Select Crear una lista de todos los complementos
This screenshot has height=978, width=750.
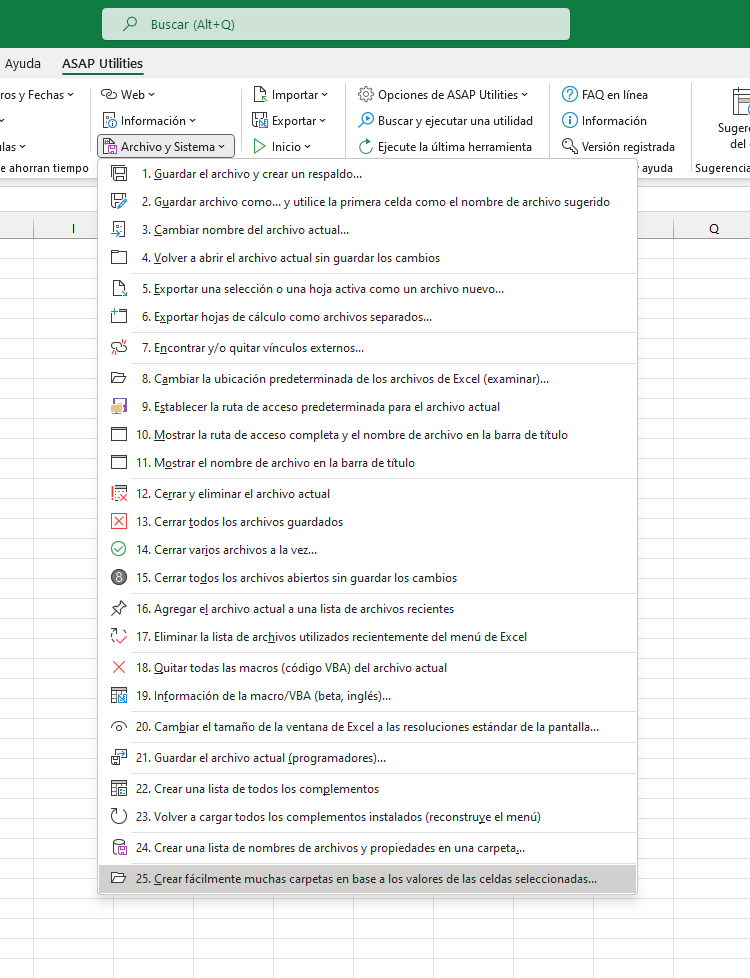click(x=368, y=788)
